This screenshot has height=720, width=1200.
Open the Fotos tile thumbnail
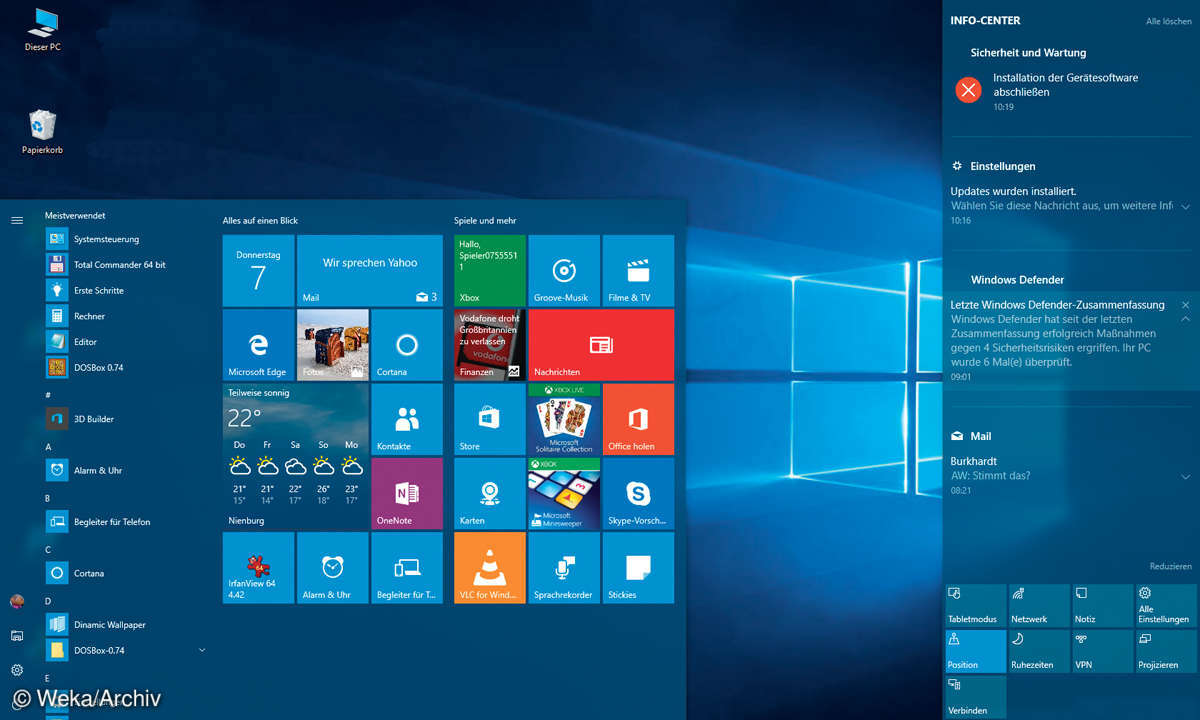click(x=333, y=345)
